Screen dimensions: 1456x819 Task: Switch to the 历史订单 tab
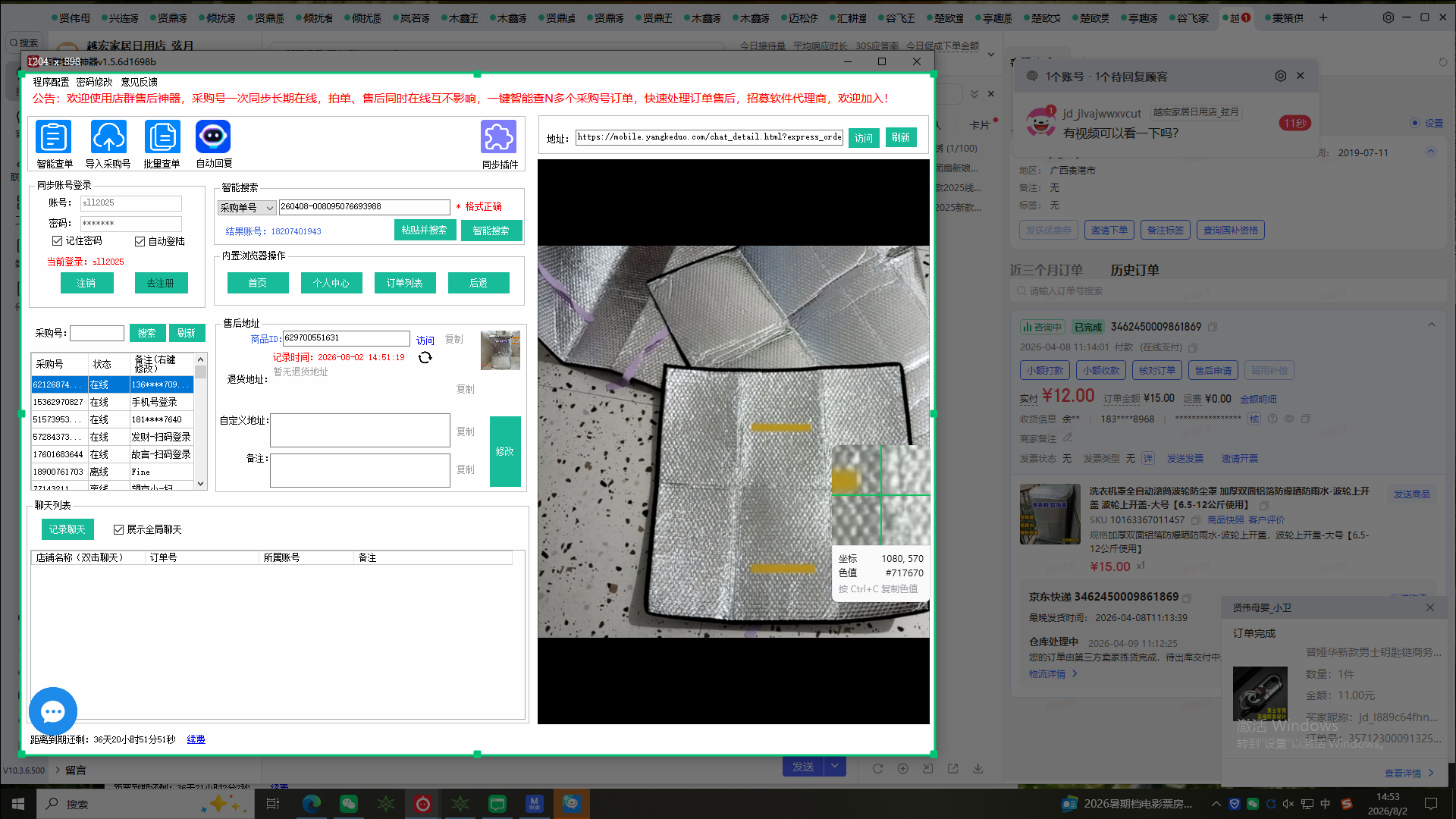coord(1134,270)
